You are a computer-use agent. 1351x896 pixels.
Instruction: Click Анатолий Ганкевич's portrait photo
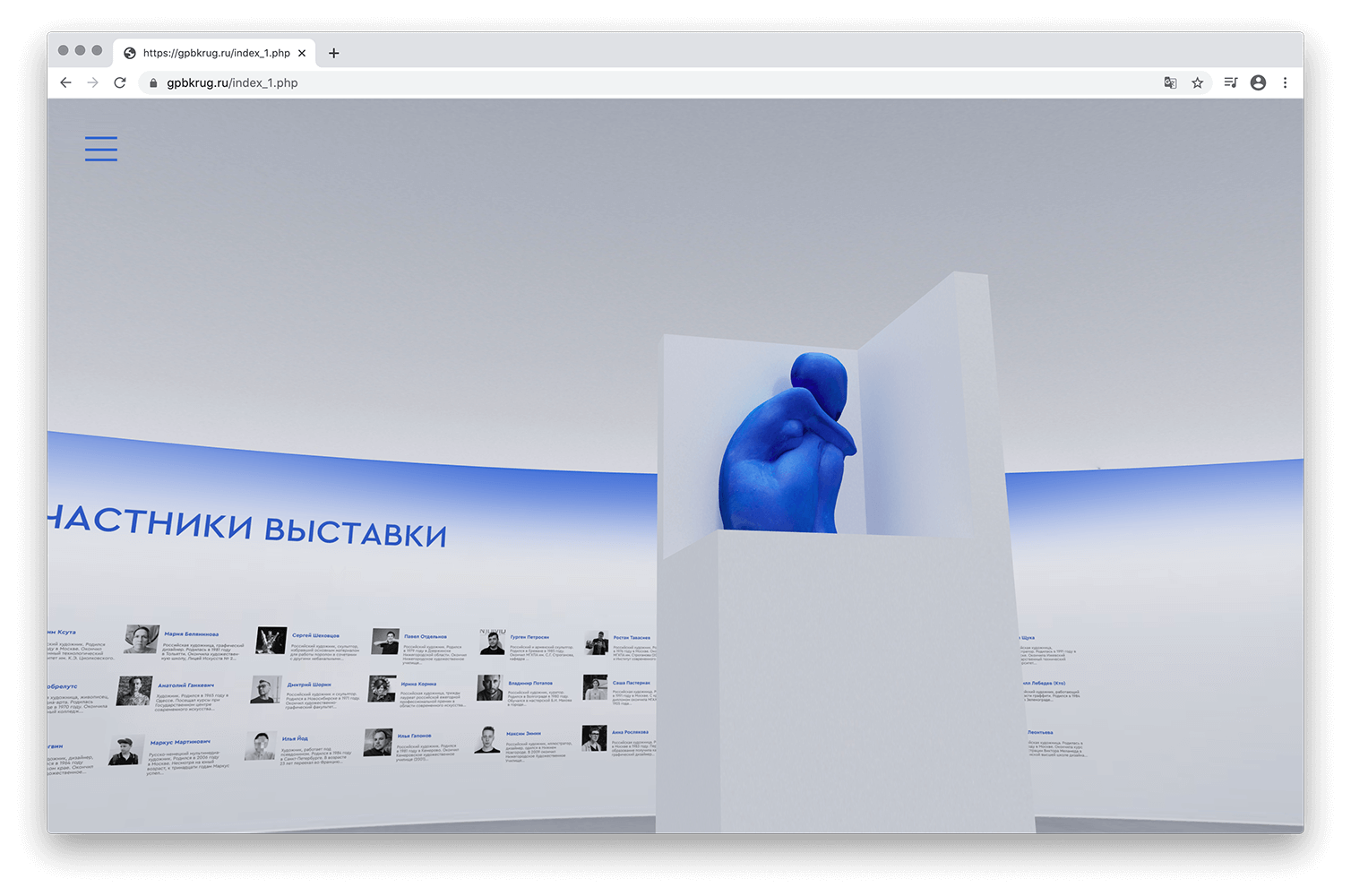coord(134,691)
